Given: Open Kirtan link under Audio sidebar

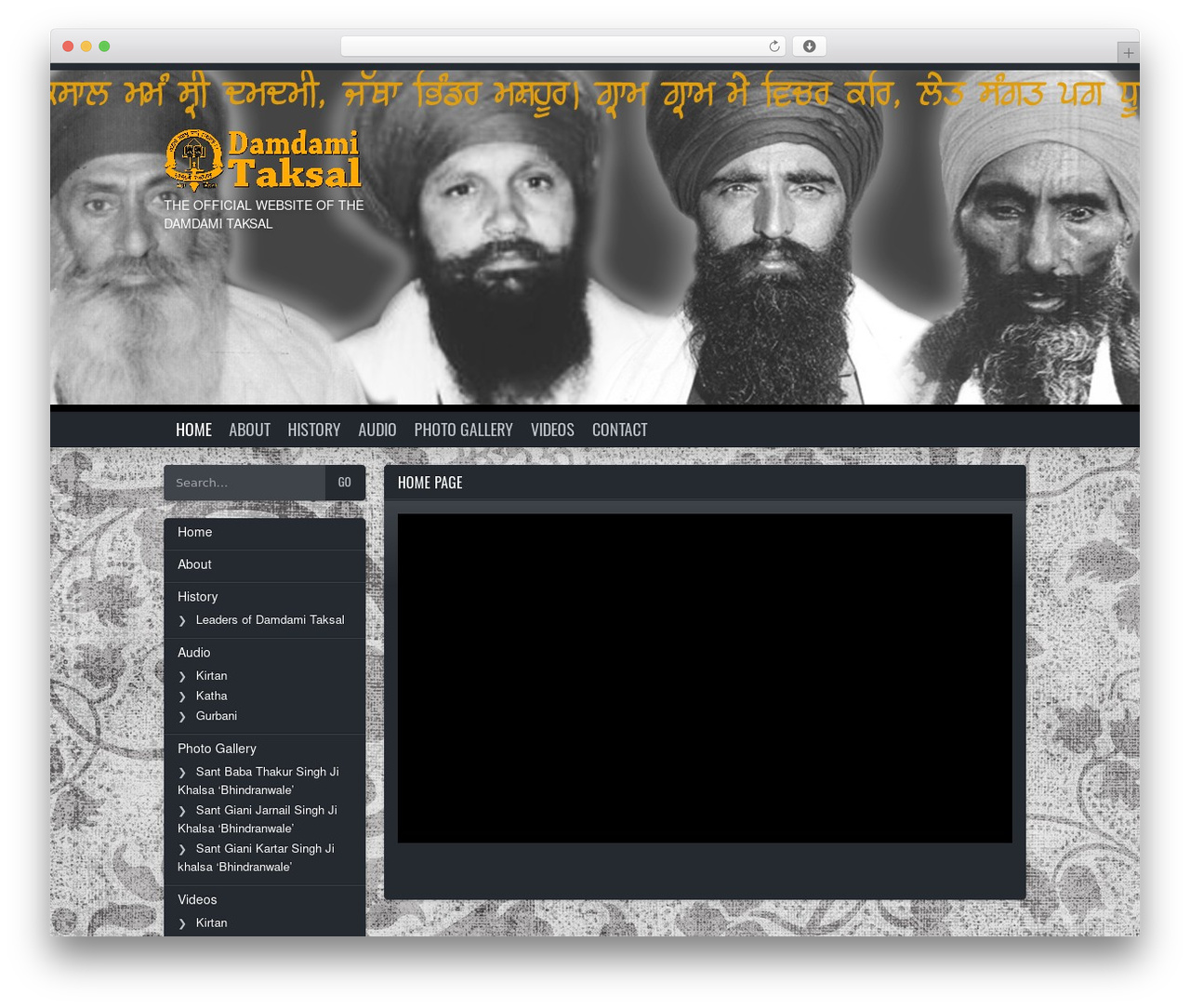Looking at the screenshot, I should coord(211,676).
